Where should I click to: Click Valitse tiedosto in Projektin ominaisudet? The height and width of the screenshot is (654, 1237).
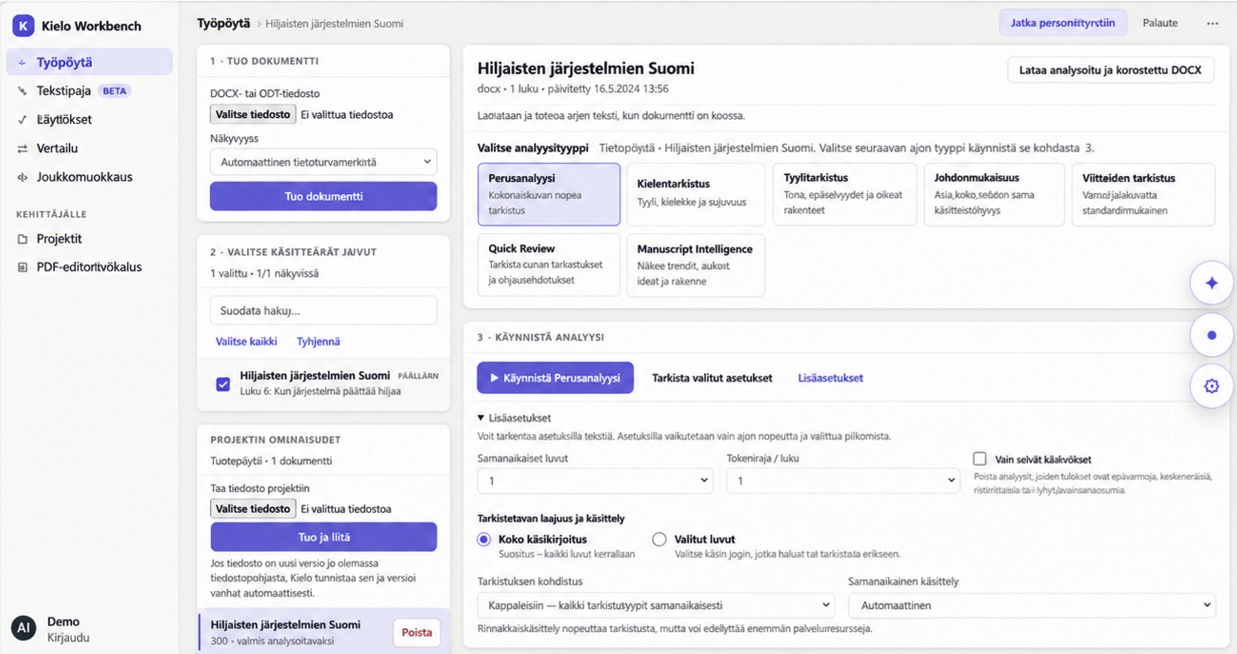coord(253,508)
